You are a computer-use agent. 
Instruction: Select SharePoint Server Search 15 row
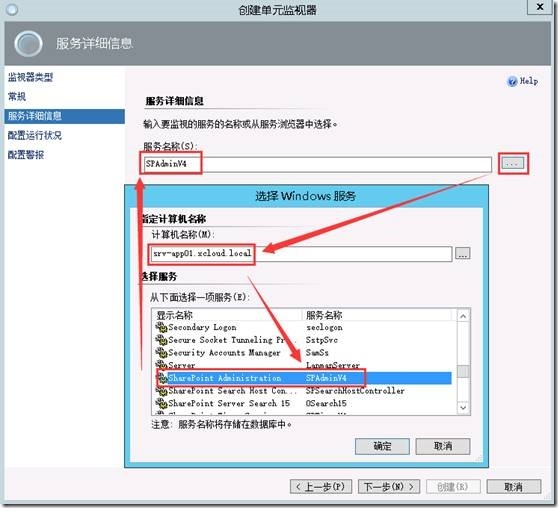tap(304, 403)
